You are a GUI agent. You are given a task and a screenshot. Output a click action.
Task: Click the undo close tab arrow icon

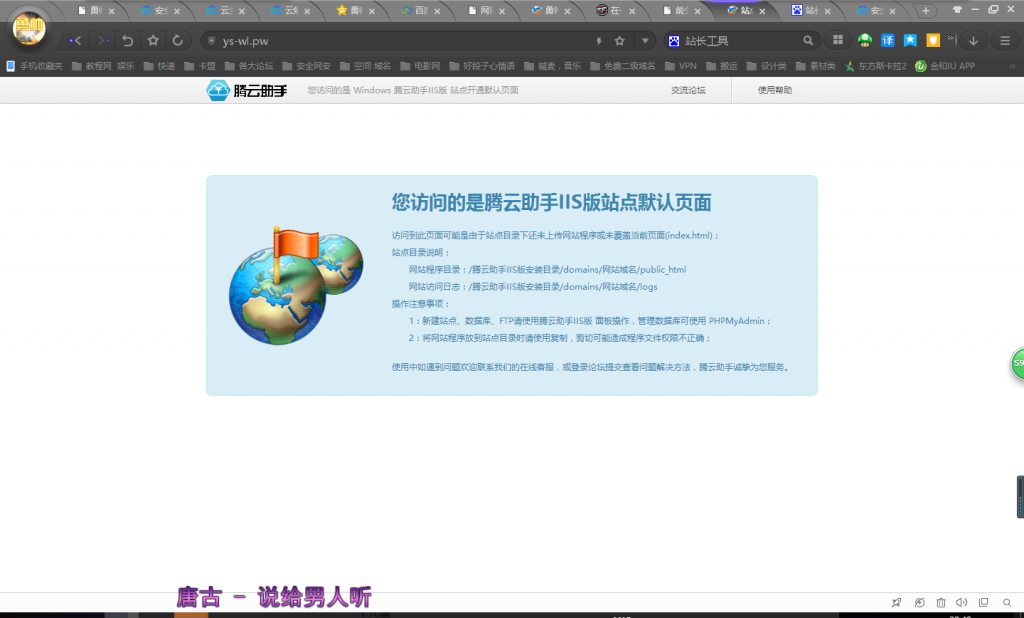127,41
